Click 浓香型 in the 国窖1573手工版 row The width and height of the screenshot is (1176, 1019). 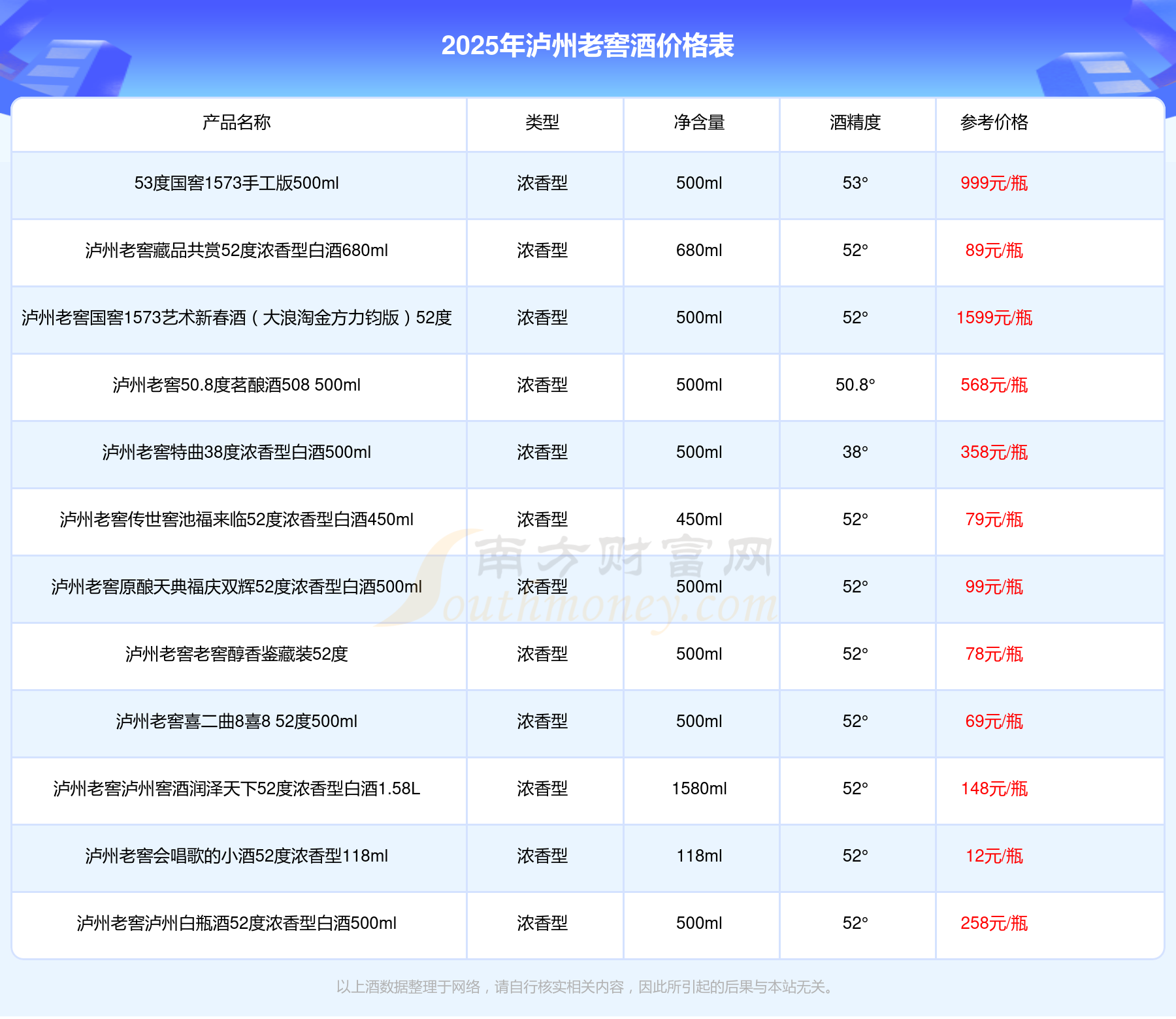pos(542,183)
